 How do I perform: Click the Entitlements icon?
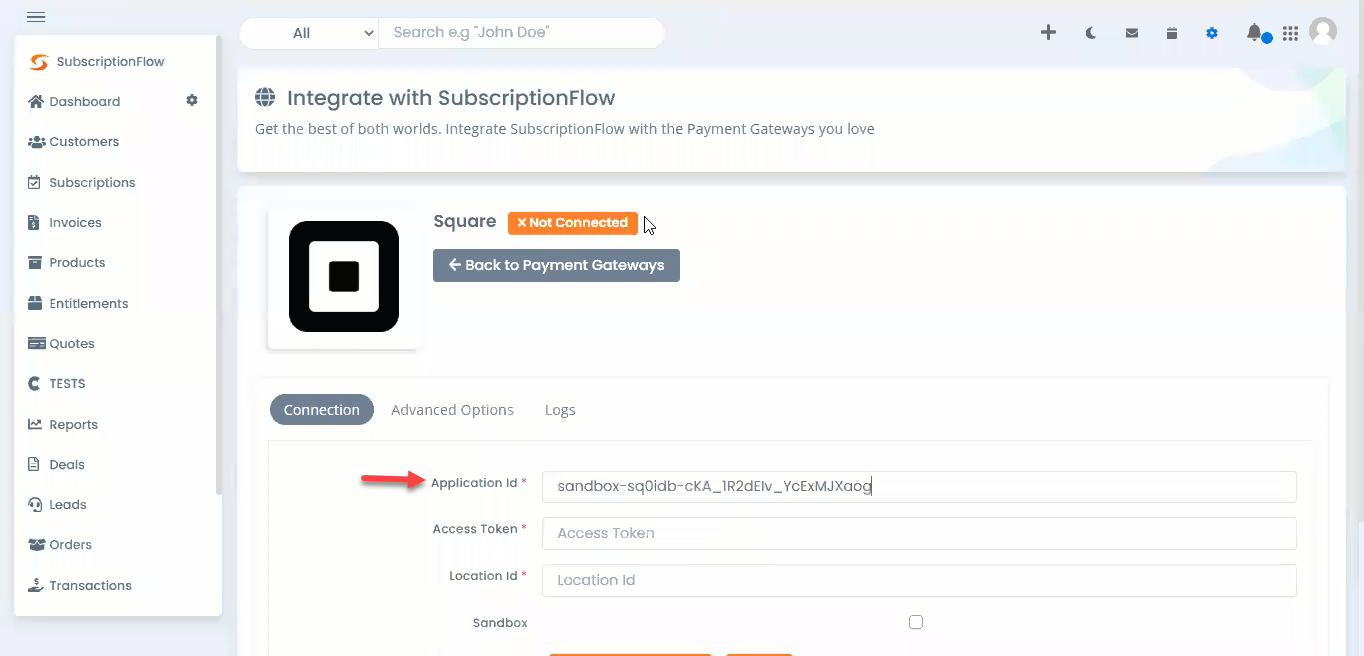pyautogui.click(x=35, y=303)
